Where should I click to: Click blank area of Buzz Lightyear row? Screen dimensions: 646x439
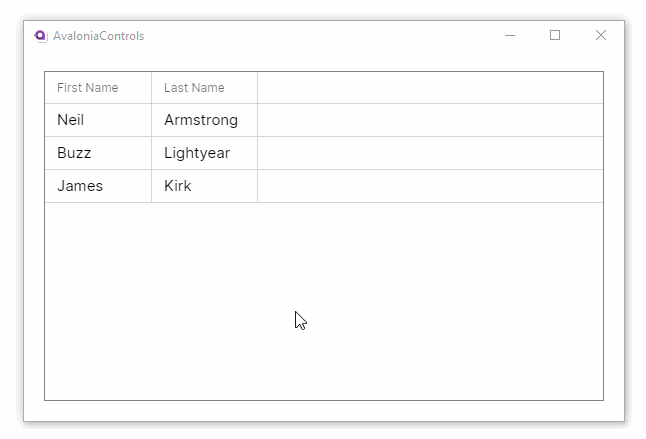(x=430, y=153)
